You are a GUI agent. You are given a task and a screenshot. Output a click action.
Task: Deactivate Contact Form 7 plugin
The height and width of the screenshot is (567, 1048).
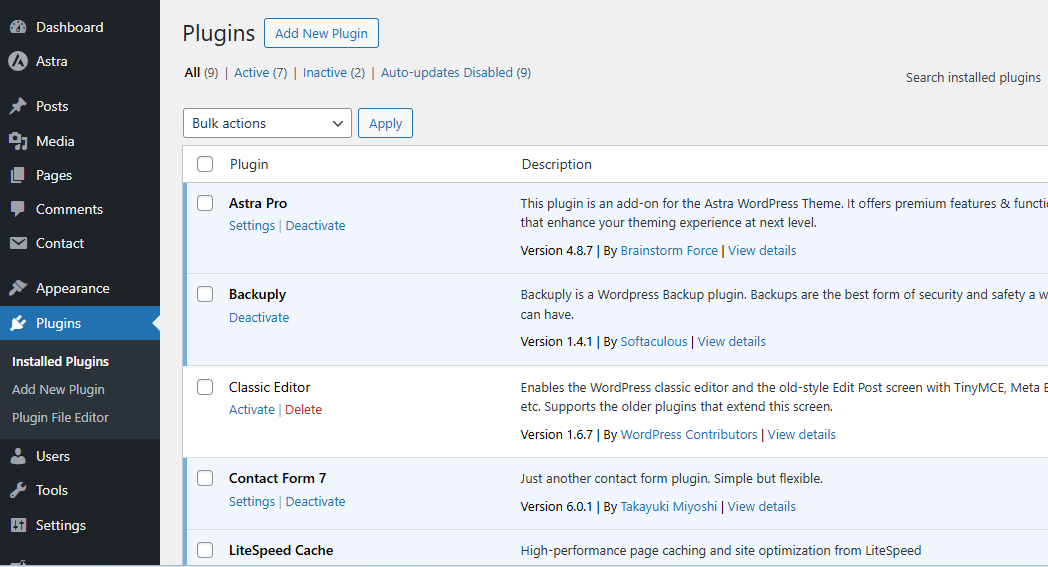[x=315, y=501]
